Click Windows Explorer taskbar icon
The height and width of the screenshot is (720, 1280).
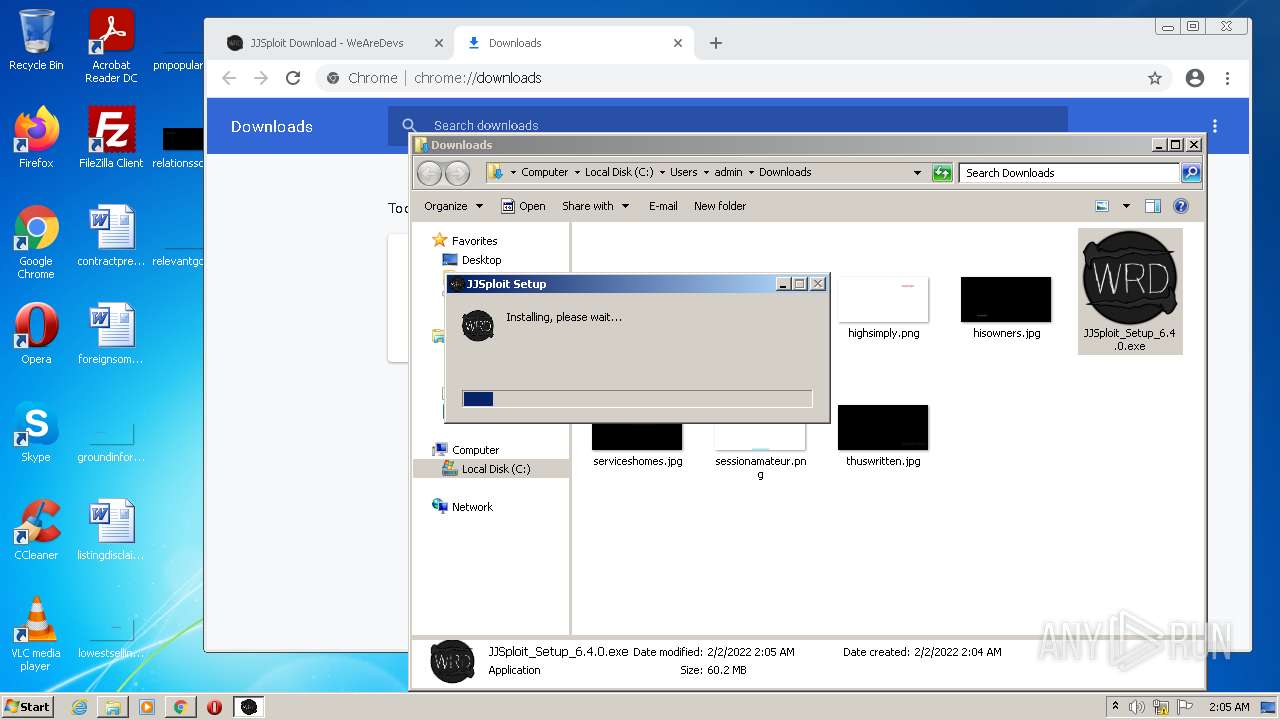pyautogui.click(x=113, y=707)
